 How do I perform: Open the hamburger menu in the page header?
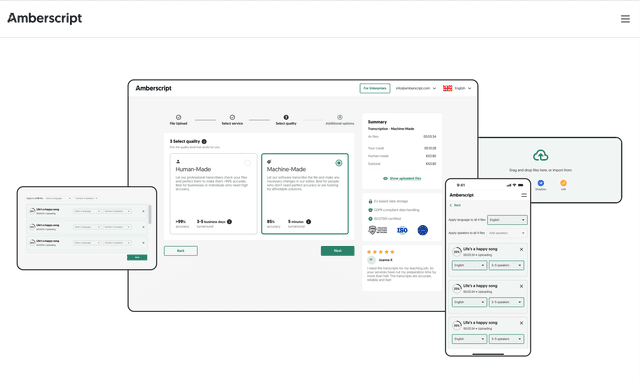[625, 19]
